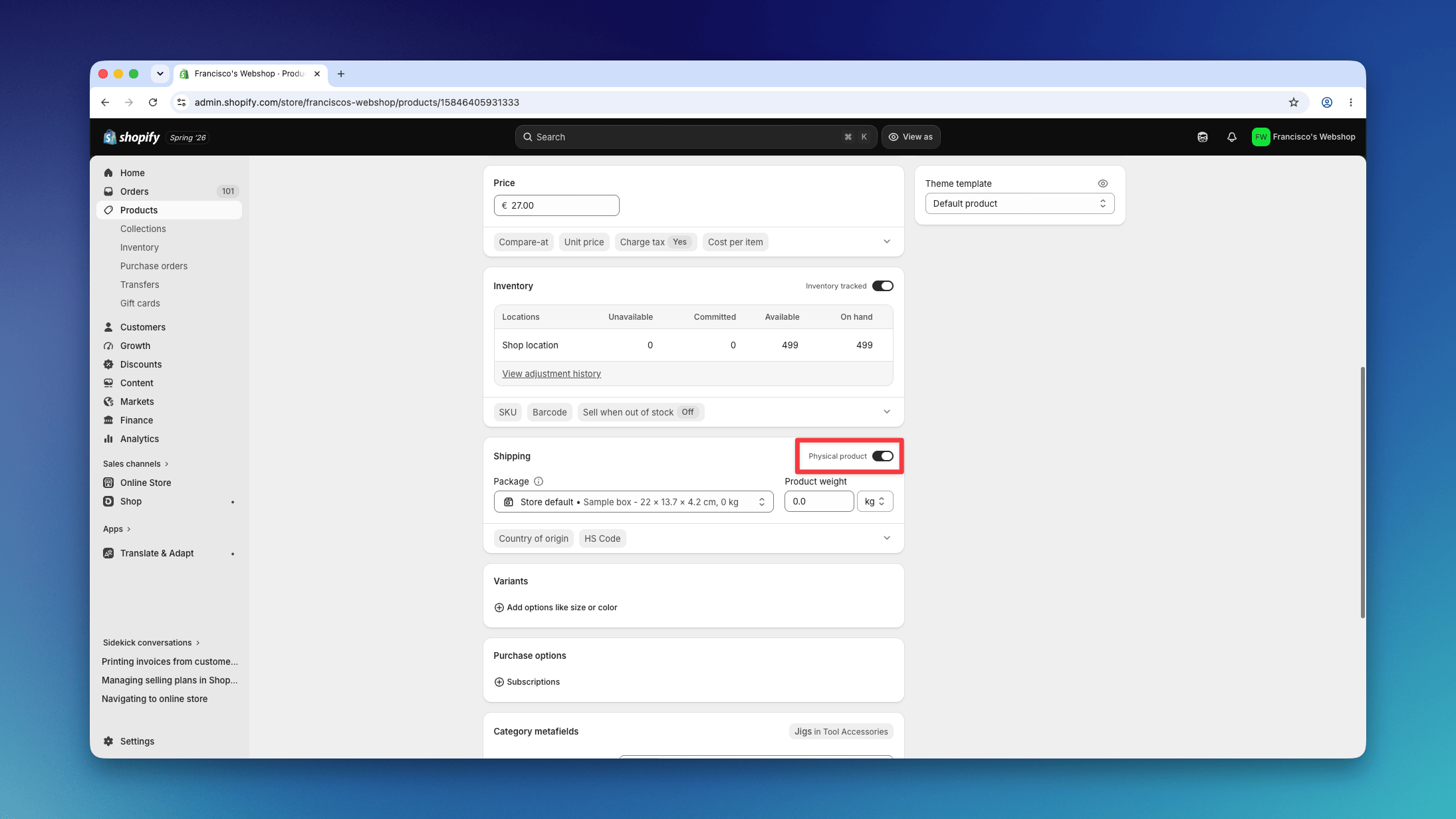
Task: Open Inventory in sidebar
Action: [140, 247]
